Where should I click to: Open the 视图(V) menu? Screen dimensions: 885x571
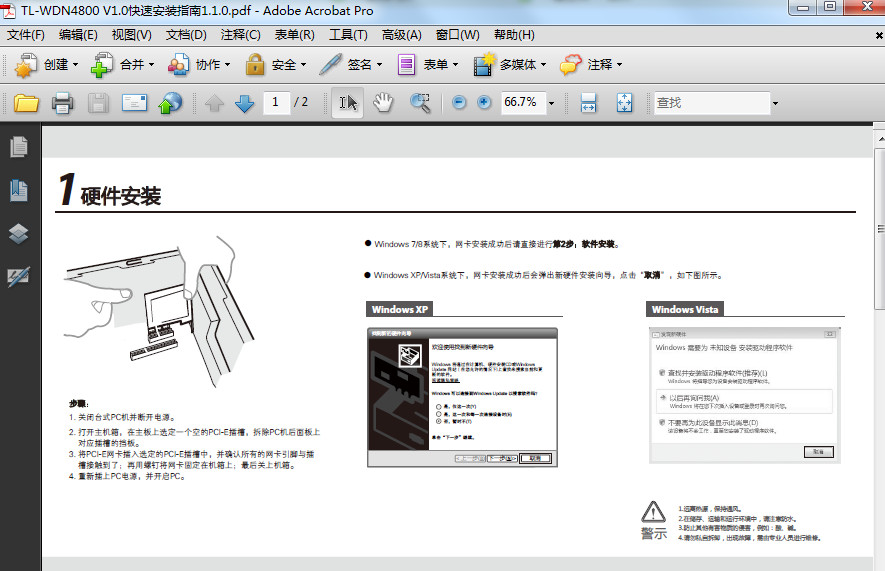pos(132,35)
